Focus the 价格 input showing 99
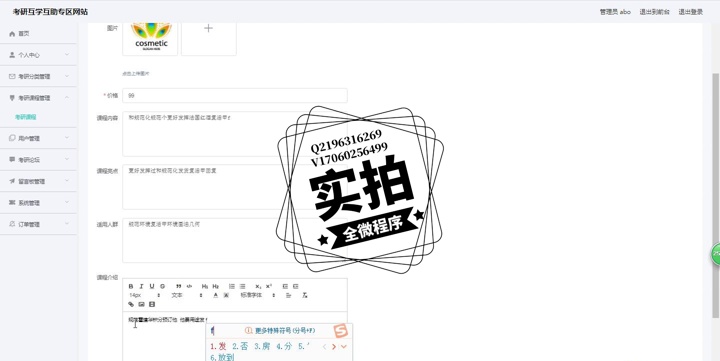720x361 pixels. (235, 96)
